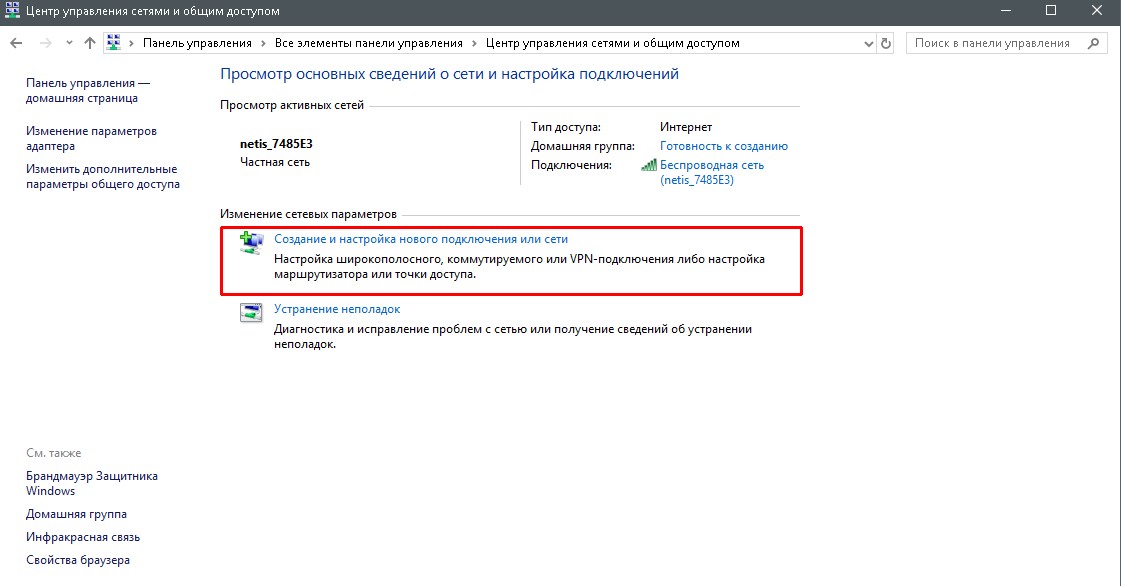Click the troubleshooting icon
Viewport: 1121px width, 586px height.
(251, 312)
